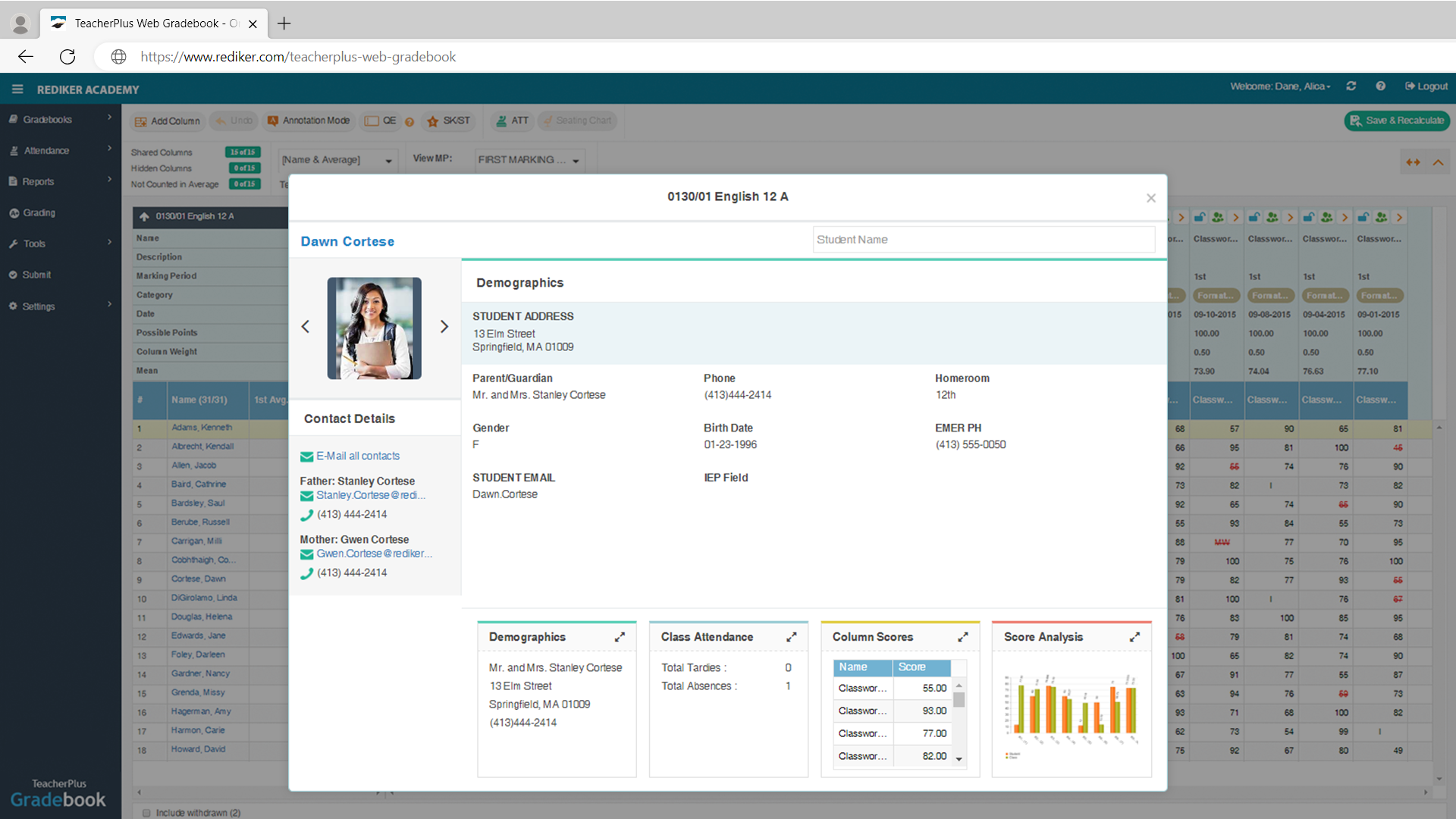Image resolution: width=1456 pixels, height=819 pixels.
Task: Click the Column Scores scrollbar thumb
Action: (x=959, y=699)
